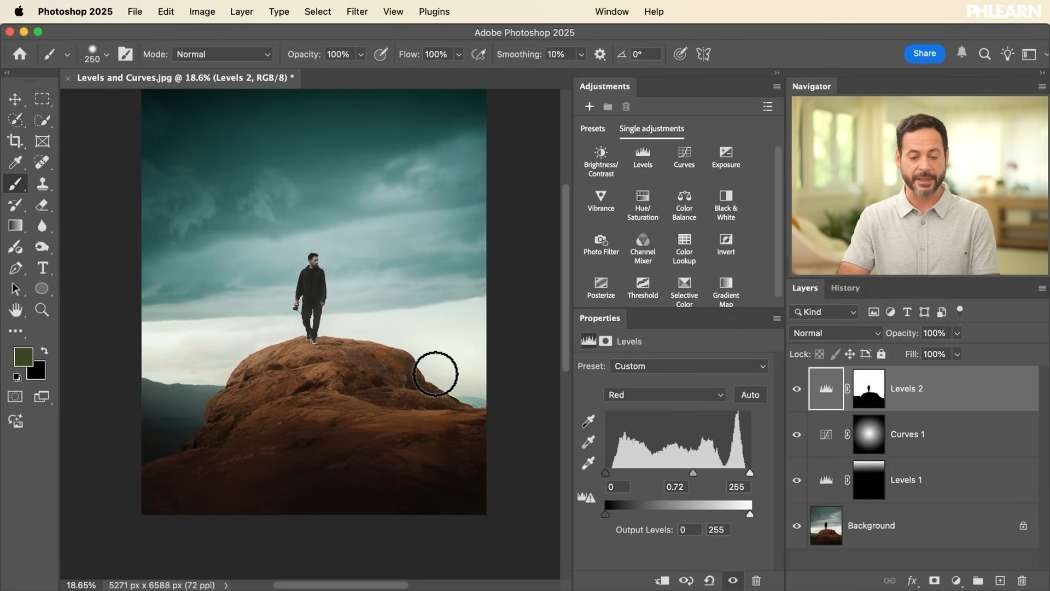The width and height of the screenshot is (1050, 591).
Task: Add an Invert adjustment
Action: [726, 244]
